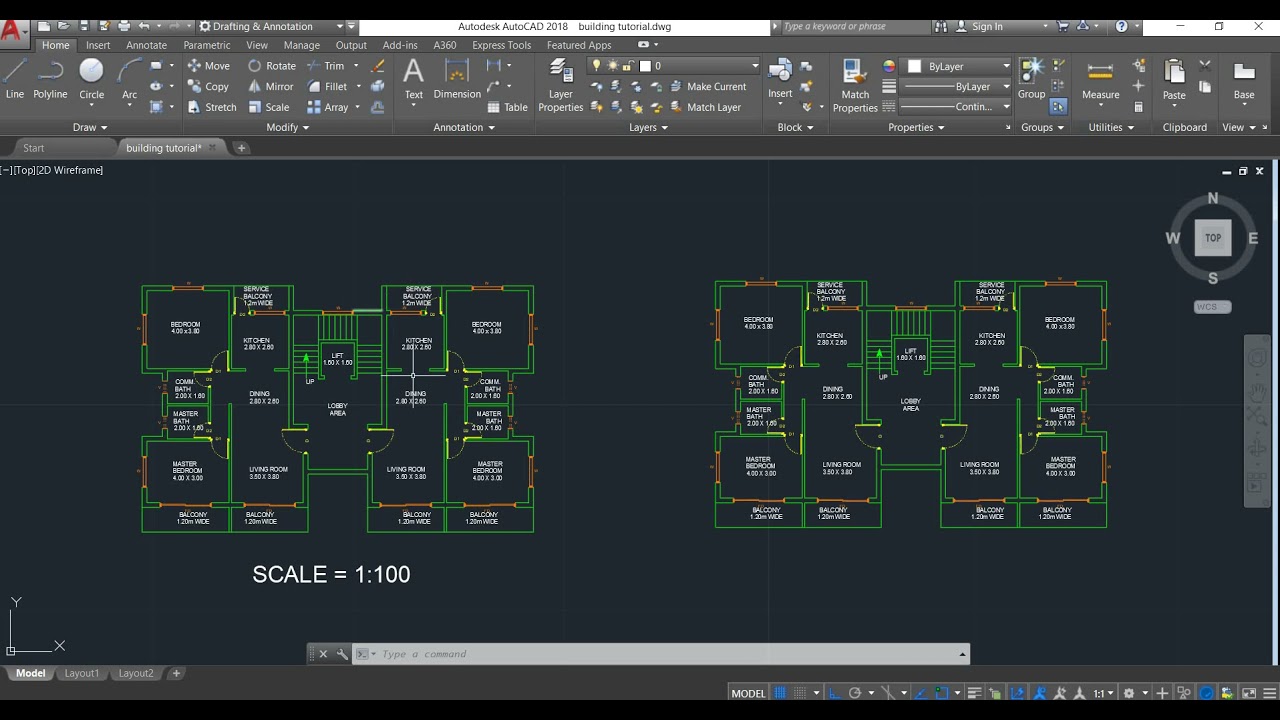Toggle grid display in status bar
Image resolution: width=1280 pixels, height=720 pixels.
tap(781, 693)
